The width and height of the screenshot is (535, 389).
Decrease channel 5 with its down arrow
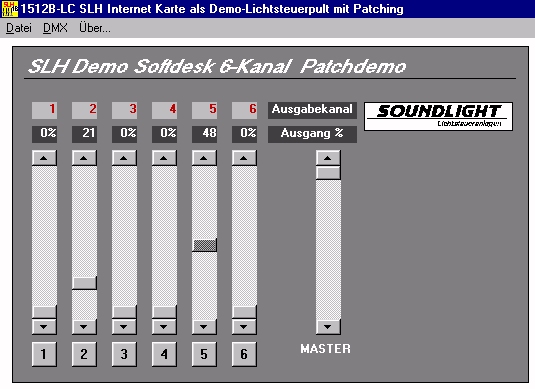coord(204,327)
